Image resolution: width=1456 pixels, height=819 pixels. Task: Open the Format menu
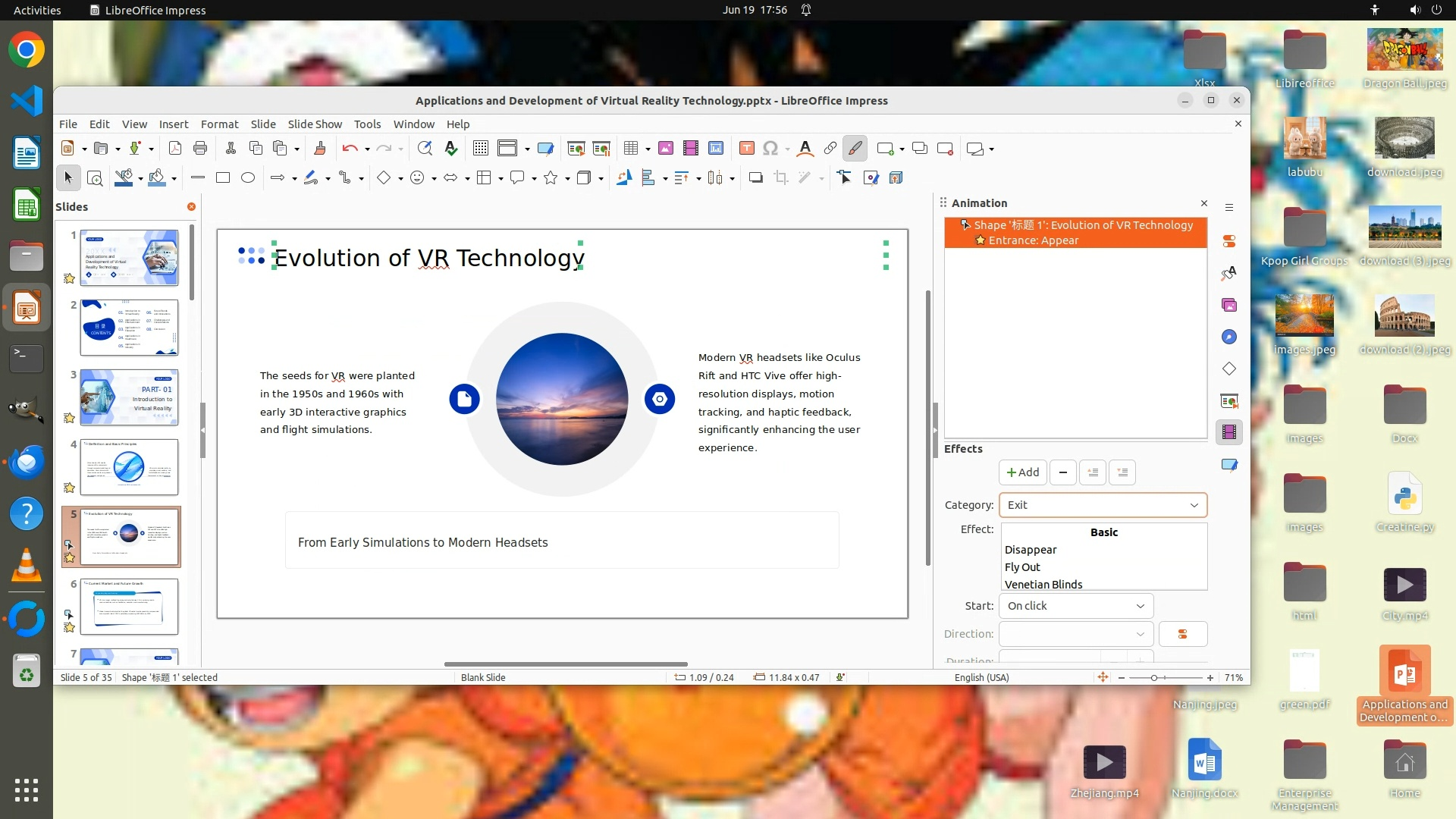(219, 124)
